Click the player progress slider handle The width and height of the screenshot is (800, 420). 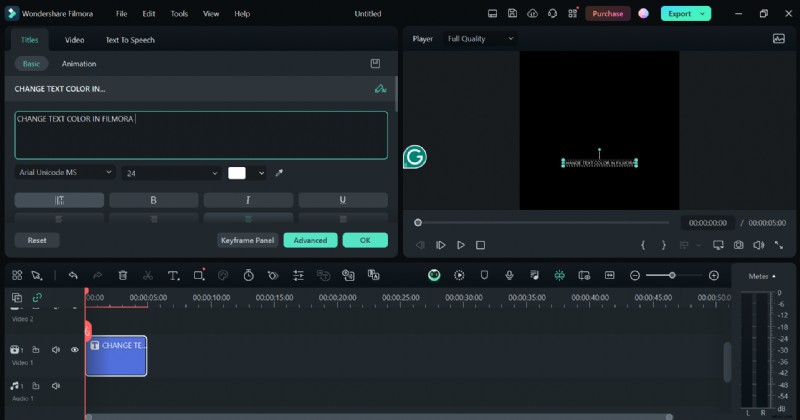point(418,223)
